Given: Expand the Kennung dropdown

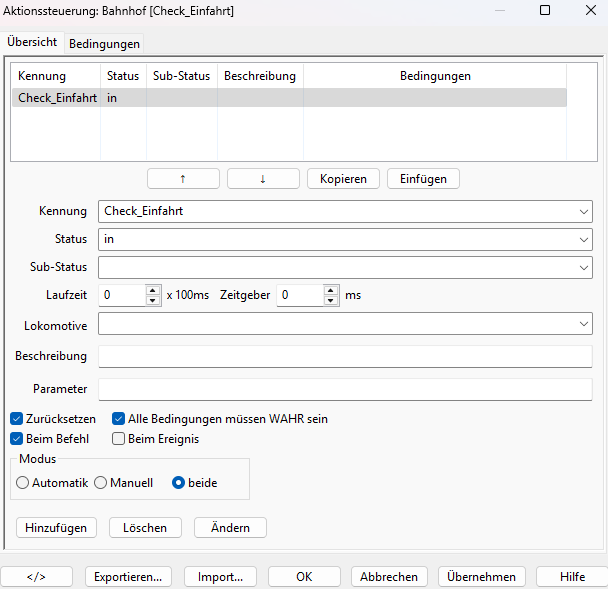Looking at the screenshot, I should pos(584,212).
